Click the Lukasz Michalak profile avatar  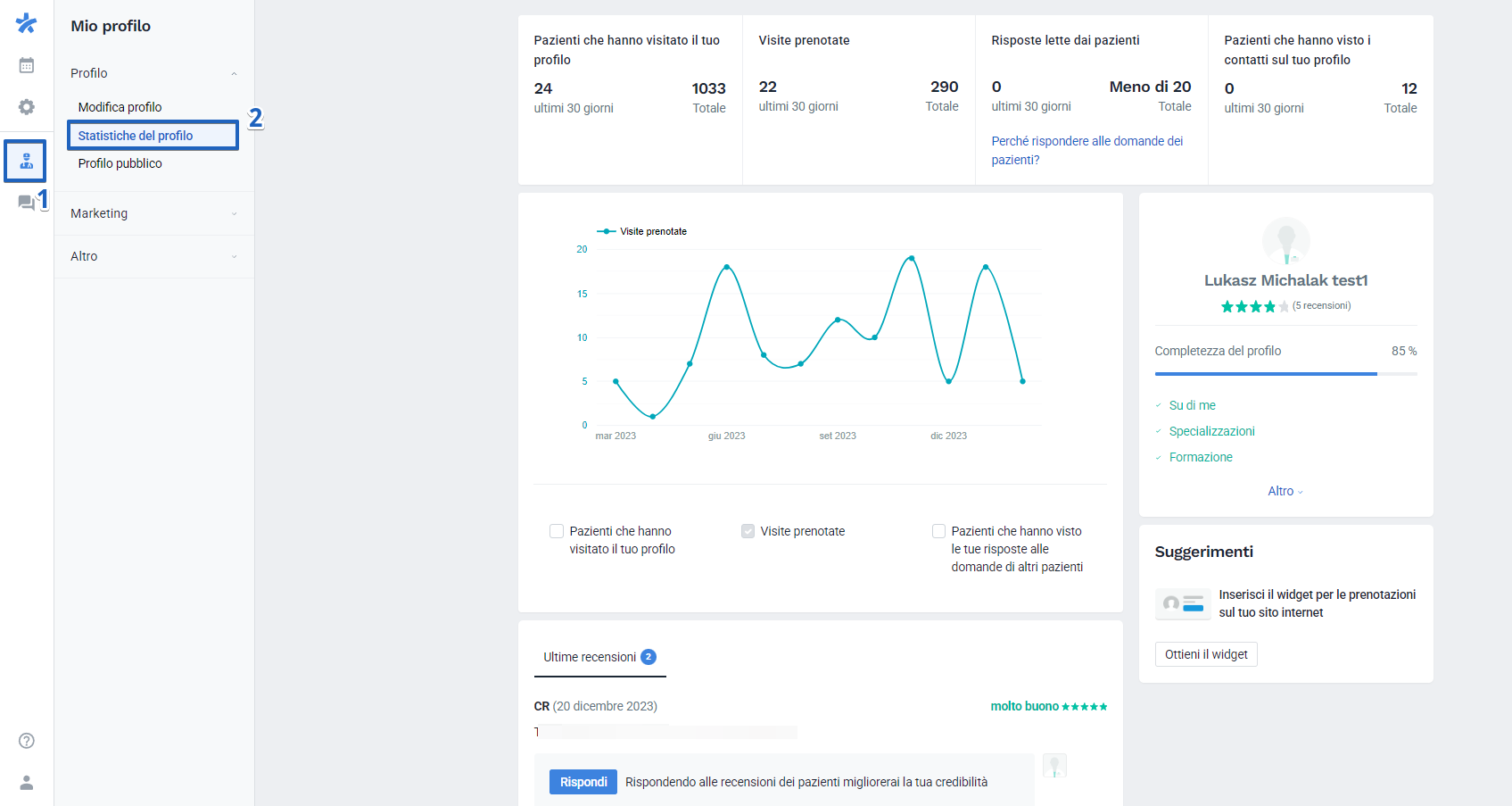[x=1286, y=241]
